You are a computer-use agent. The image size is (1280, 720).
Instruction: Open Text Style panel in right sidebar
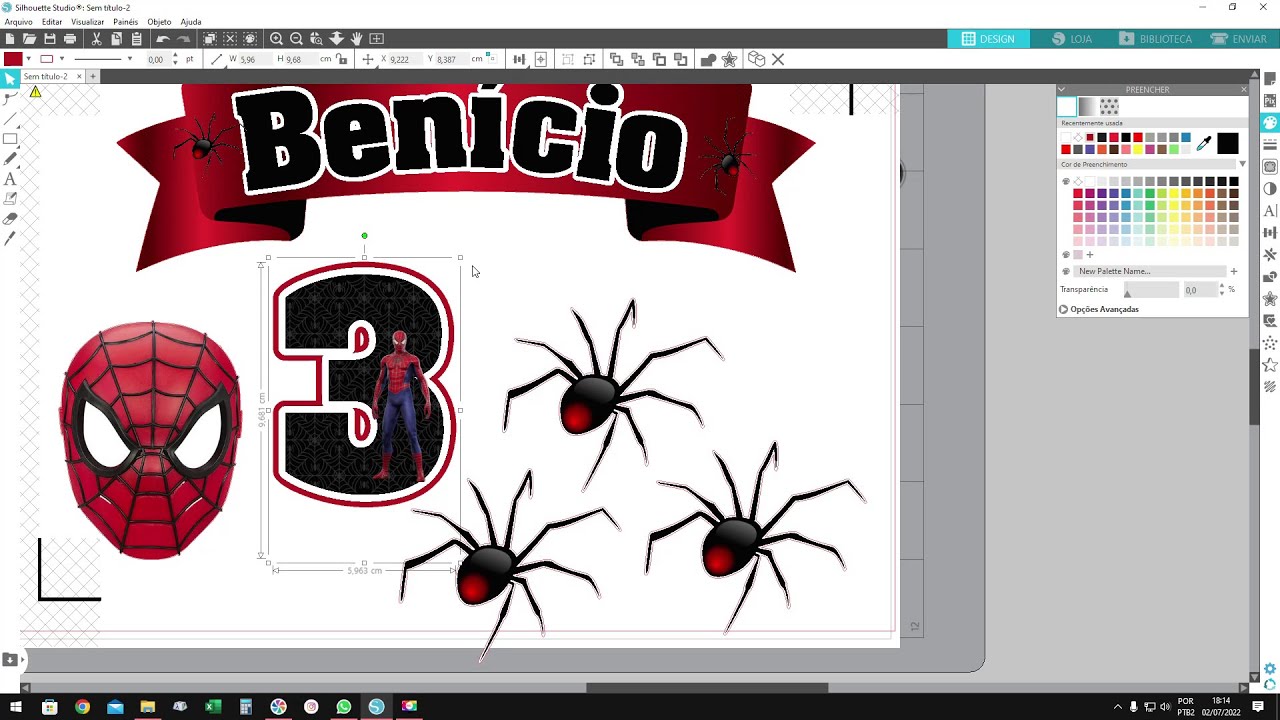click(x=1270, y=211)
